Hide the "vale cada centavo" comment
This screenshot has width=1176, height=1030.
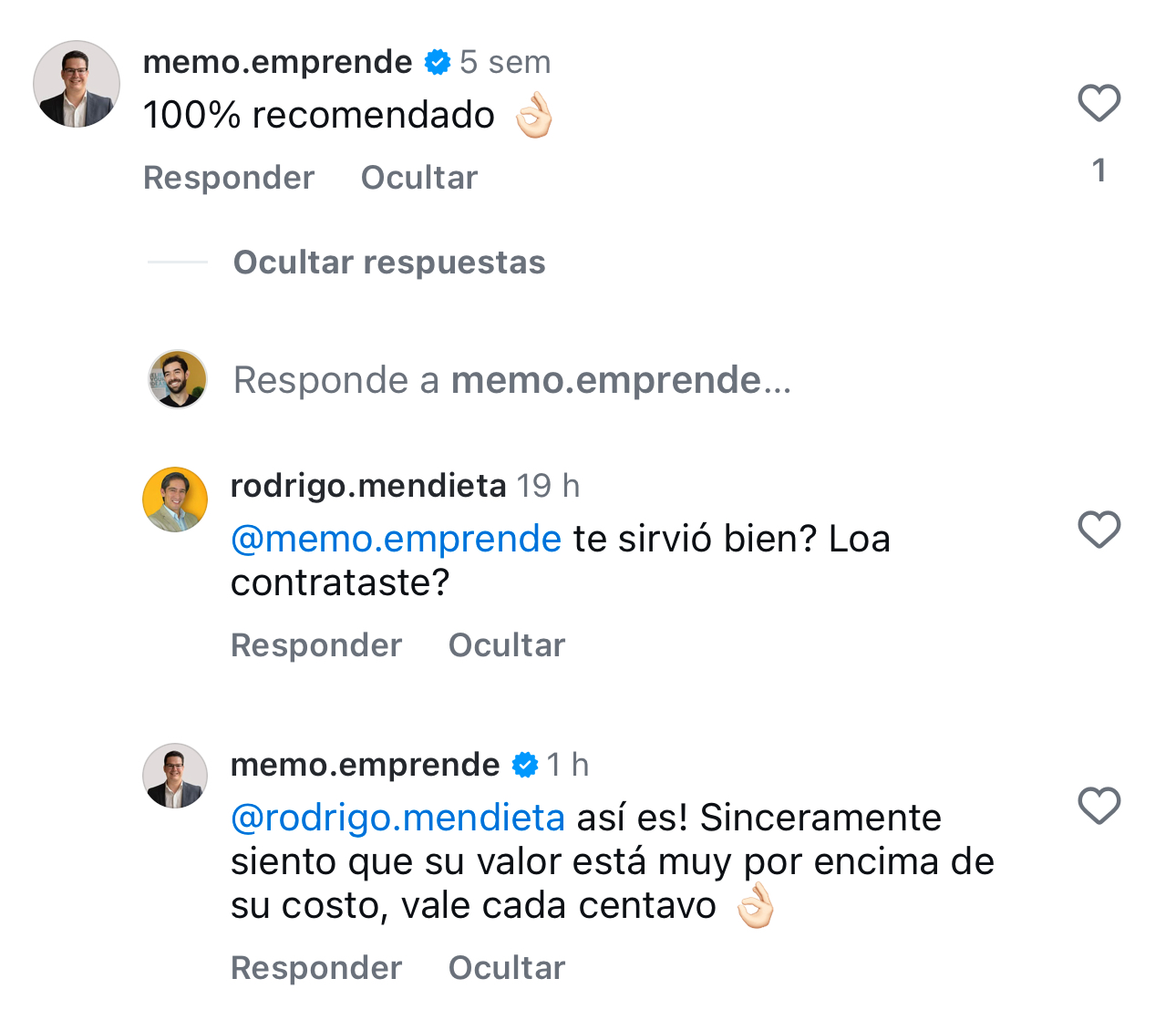click(x=506, y=968)
